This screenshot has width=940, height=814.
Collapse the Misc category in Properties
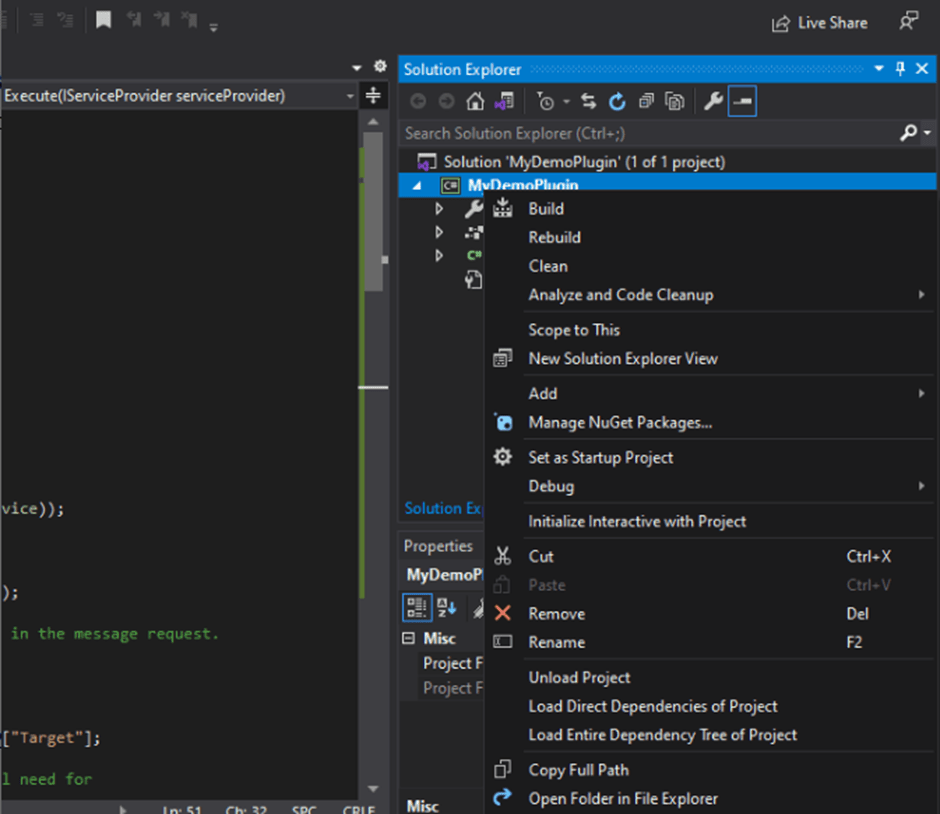(x=409, y=638)
